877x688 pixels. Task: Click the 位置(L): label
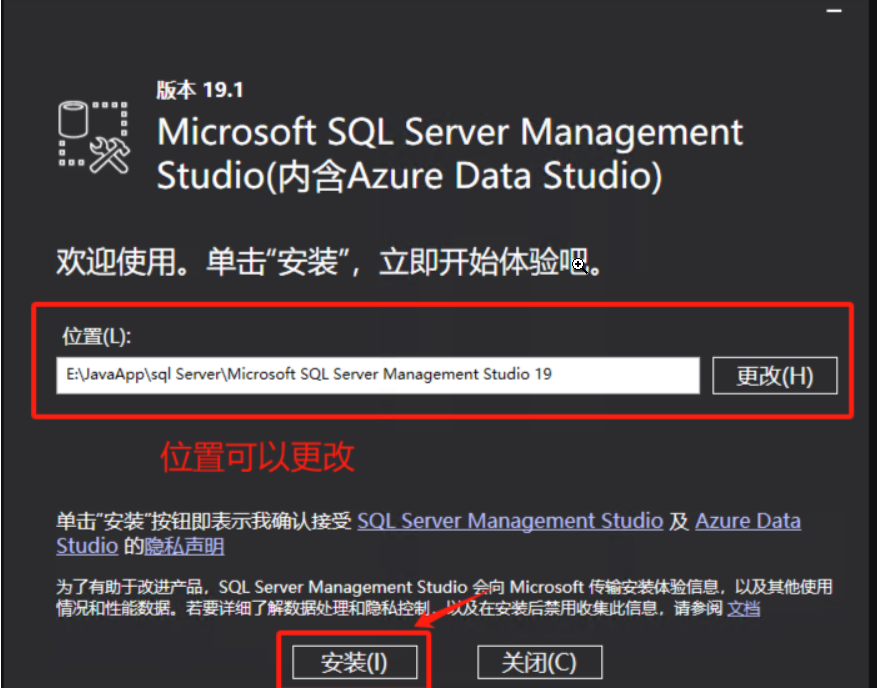(x=96, y=336)
